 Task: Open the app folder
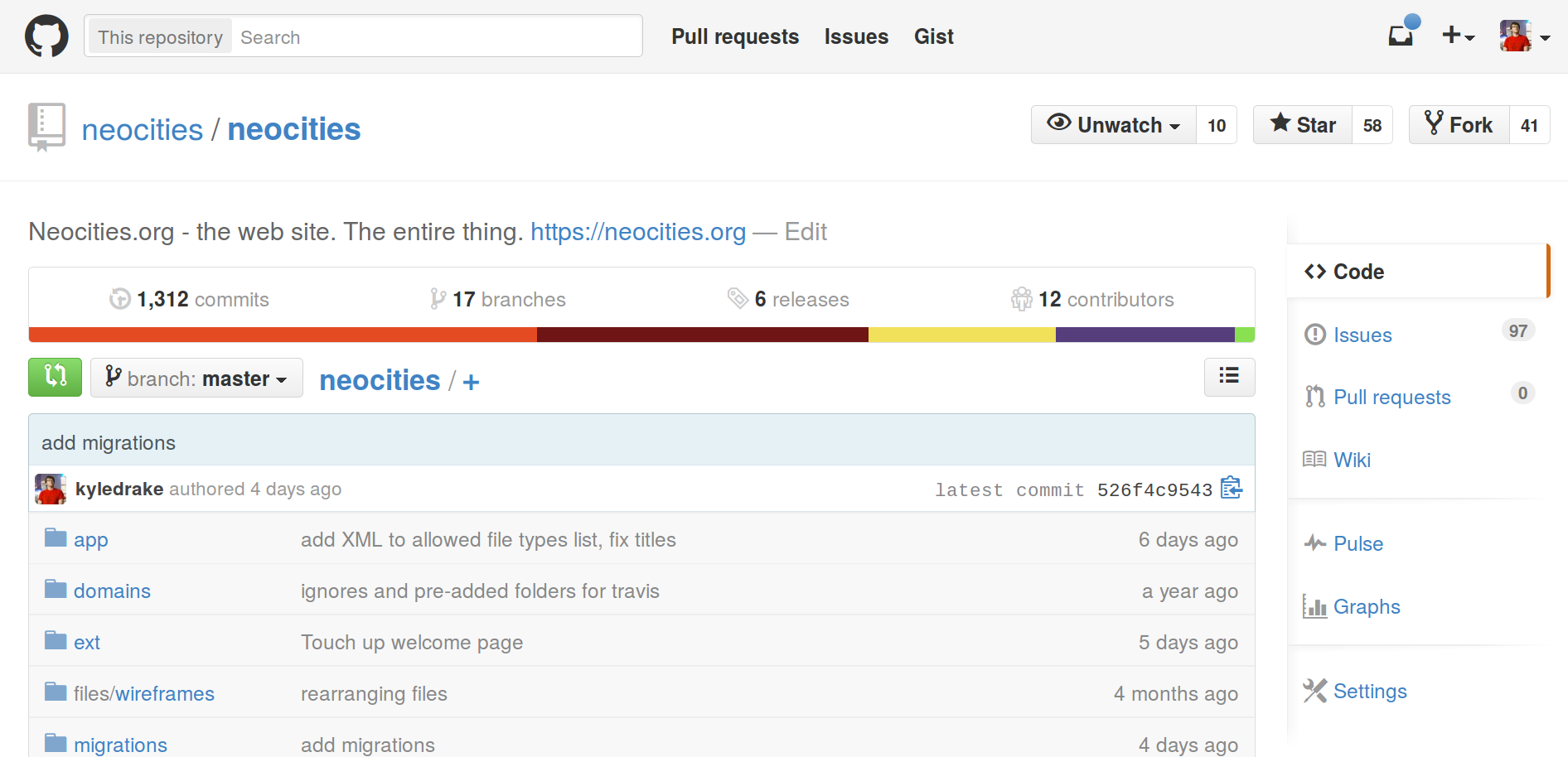click(x=91, y=540)
